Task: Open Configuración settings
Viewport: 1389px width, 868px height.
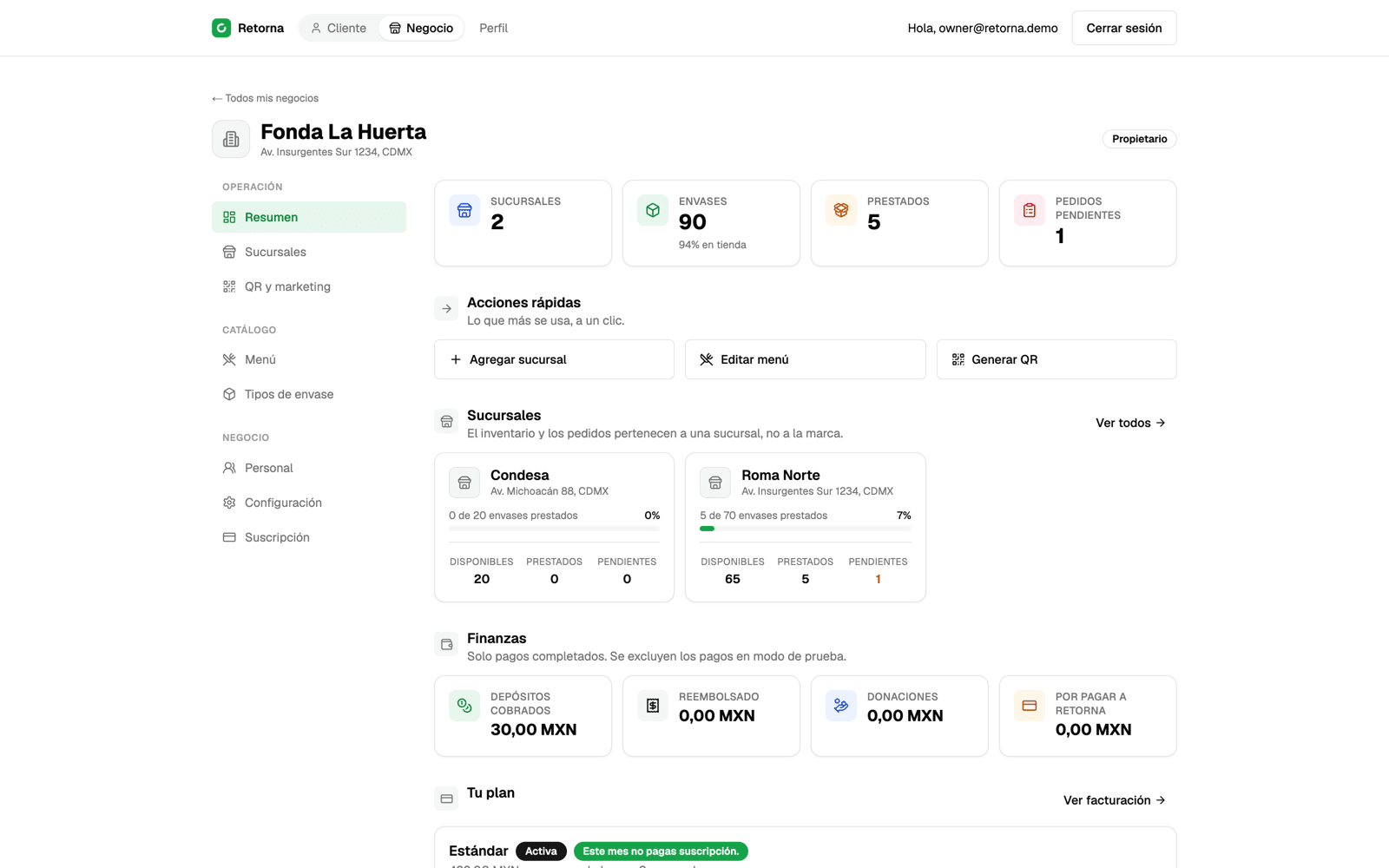Action: pyautogui.click(x=309, y=503)
